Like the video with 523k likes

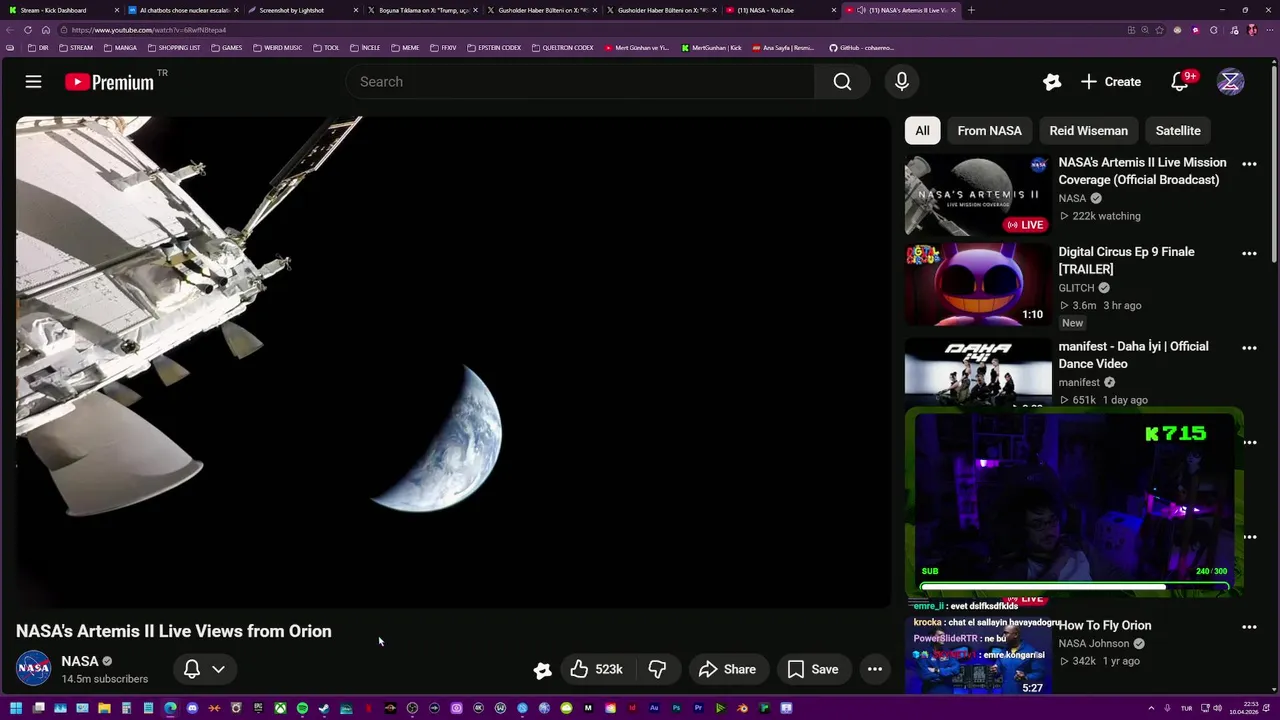597,669
